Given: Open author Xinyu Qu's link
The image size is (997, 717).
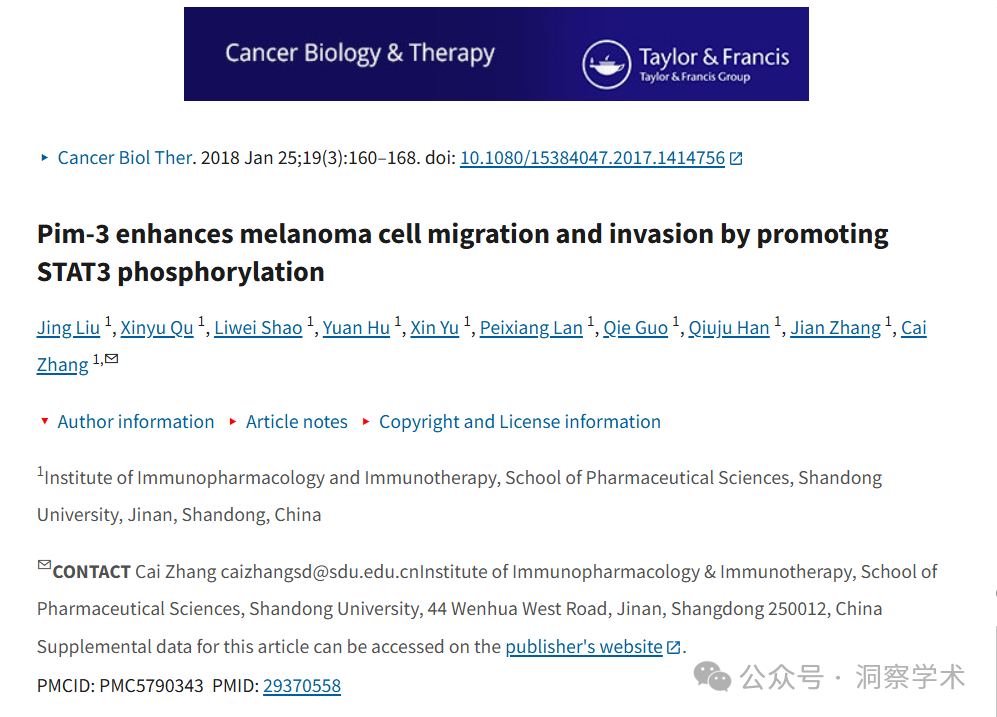Looking at the screenshot, I should (x=157, y=328).
